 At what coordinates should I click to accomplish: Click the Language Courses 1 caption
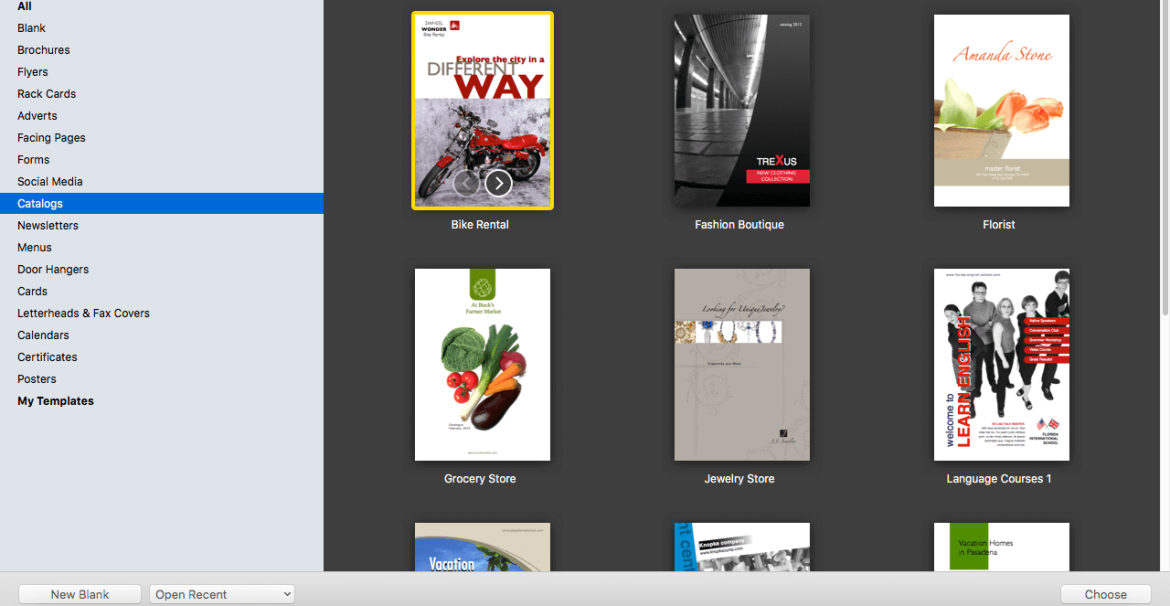pos(999,478)
